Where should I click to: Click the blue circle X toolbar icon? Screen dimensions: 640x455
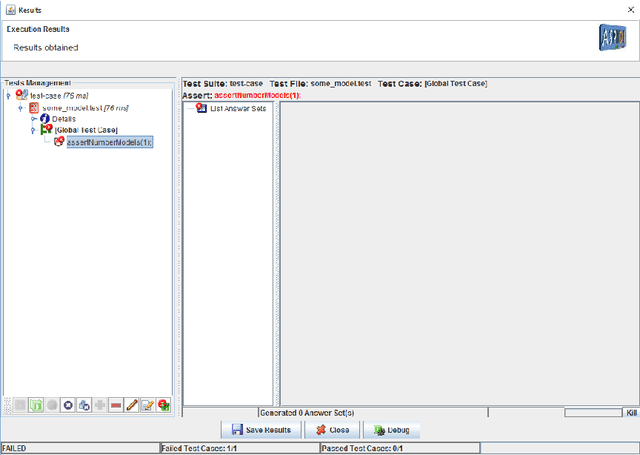point(68,405)
